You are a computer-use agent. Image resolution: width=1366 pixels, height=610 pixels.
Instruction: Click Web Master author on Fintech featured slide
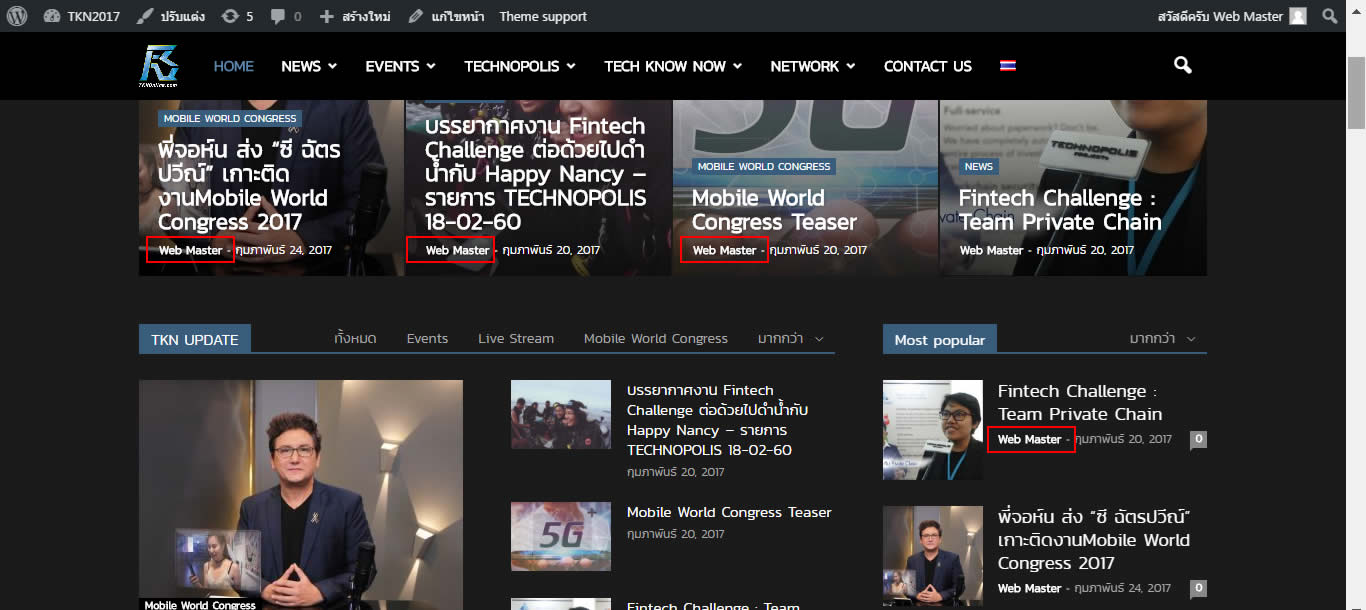coord(992,250)
